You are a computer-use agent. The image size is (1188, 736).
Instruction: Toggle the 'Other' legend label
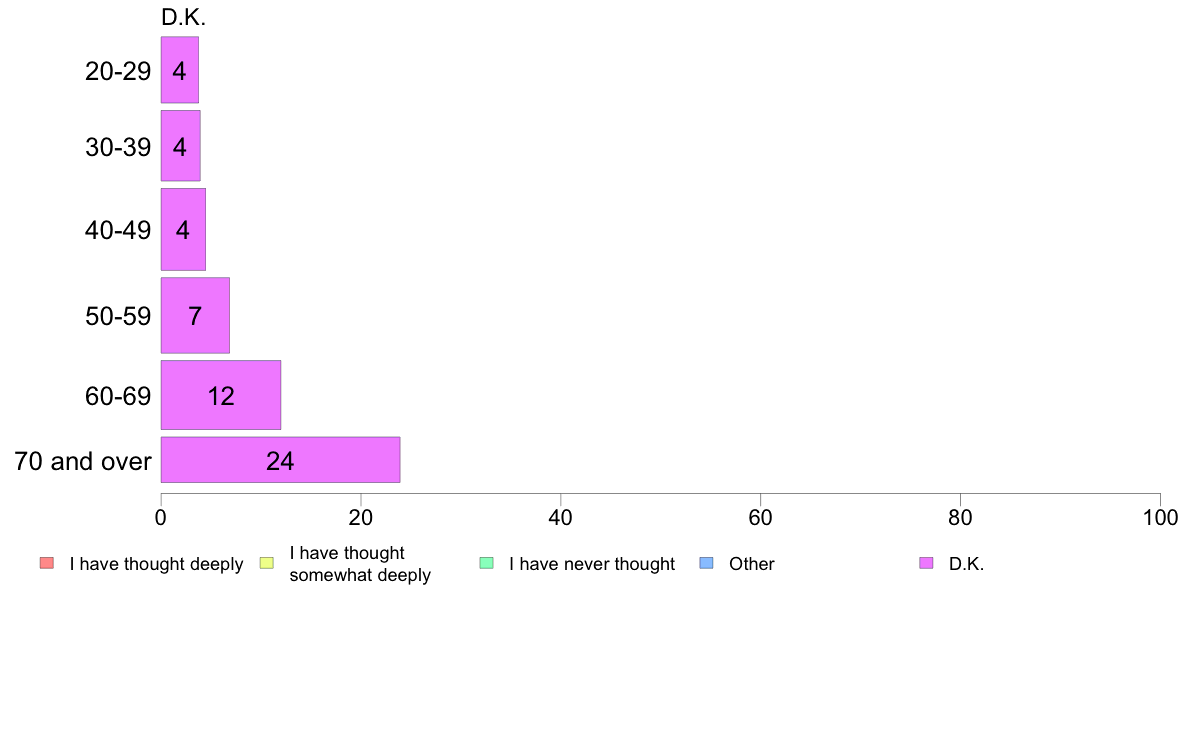click(x=752, y=564)
